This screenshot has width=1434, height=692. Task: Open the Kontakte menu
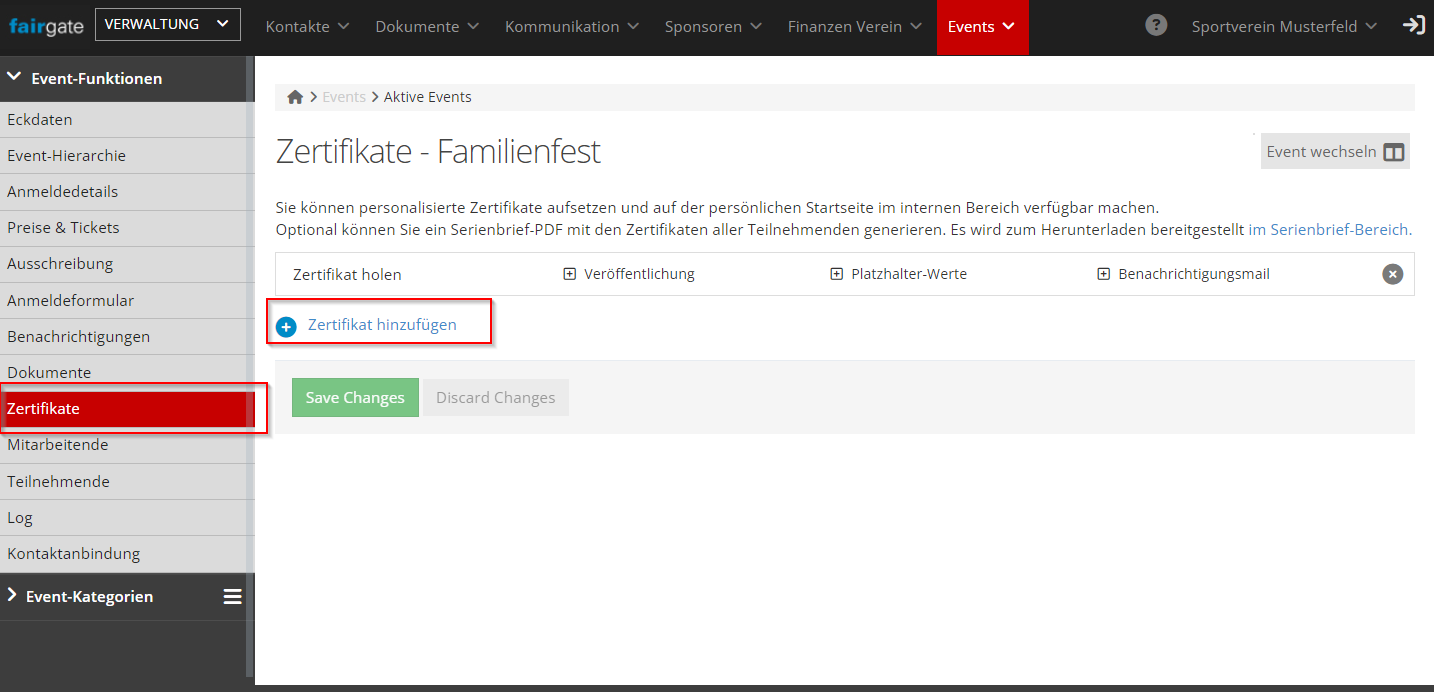[x=307, y=27]
